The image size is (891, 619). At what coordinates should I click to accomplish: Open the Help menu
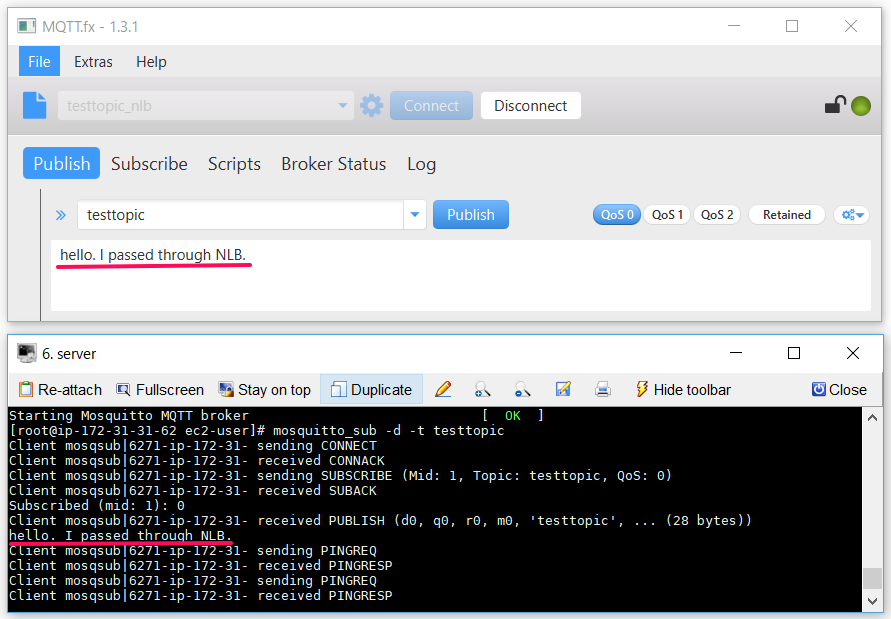pos(151,61)
